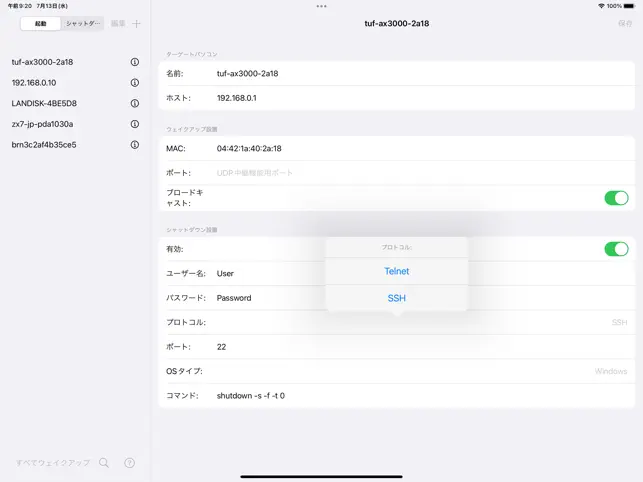Add a new device with plus icon
Screen dimensions: 643x482
pos(136,24)
